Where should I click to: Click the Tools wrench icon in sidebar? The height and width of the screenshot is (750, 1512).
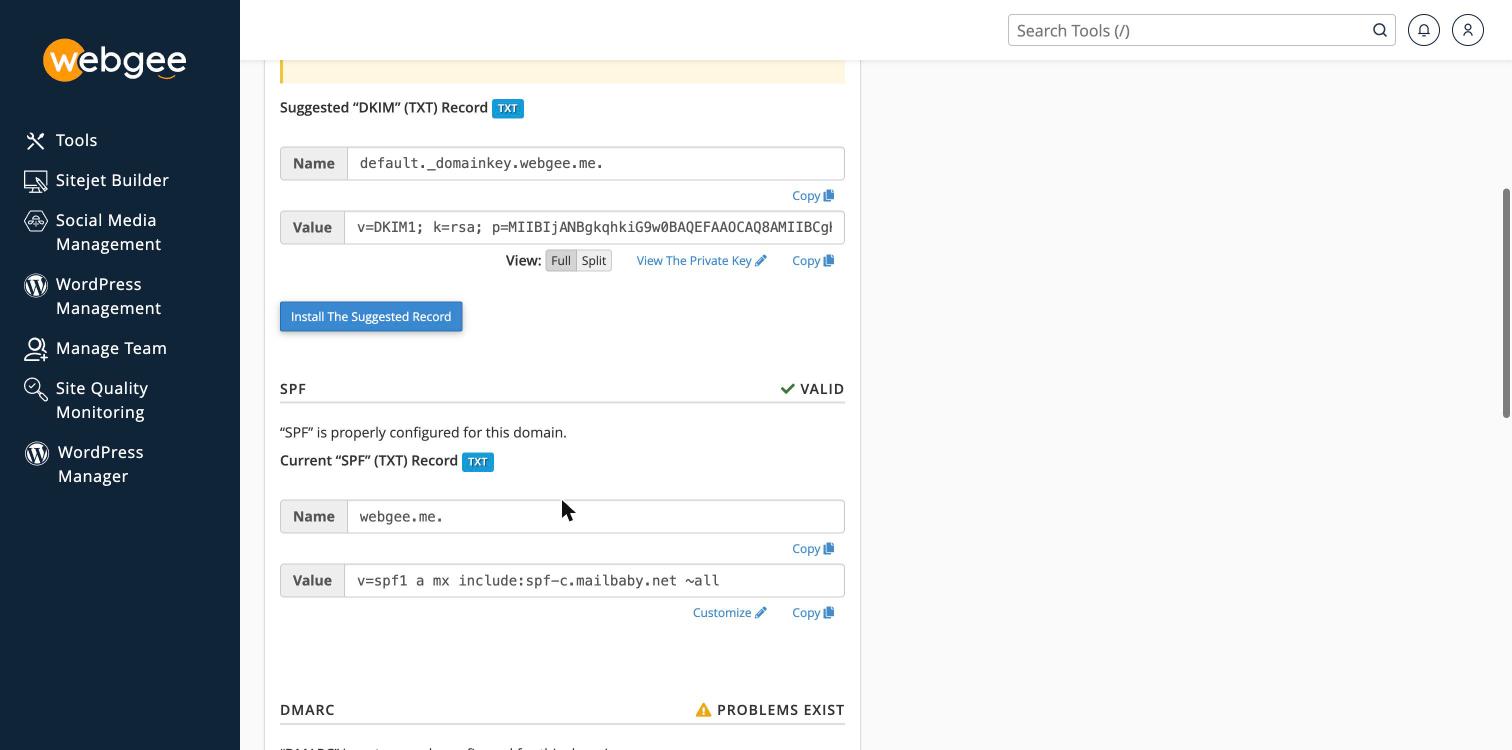pos(36,141)
